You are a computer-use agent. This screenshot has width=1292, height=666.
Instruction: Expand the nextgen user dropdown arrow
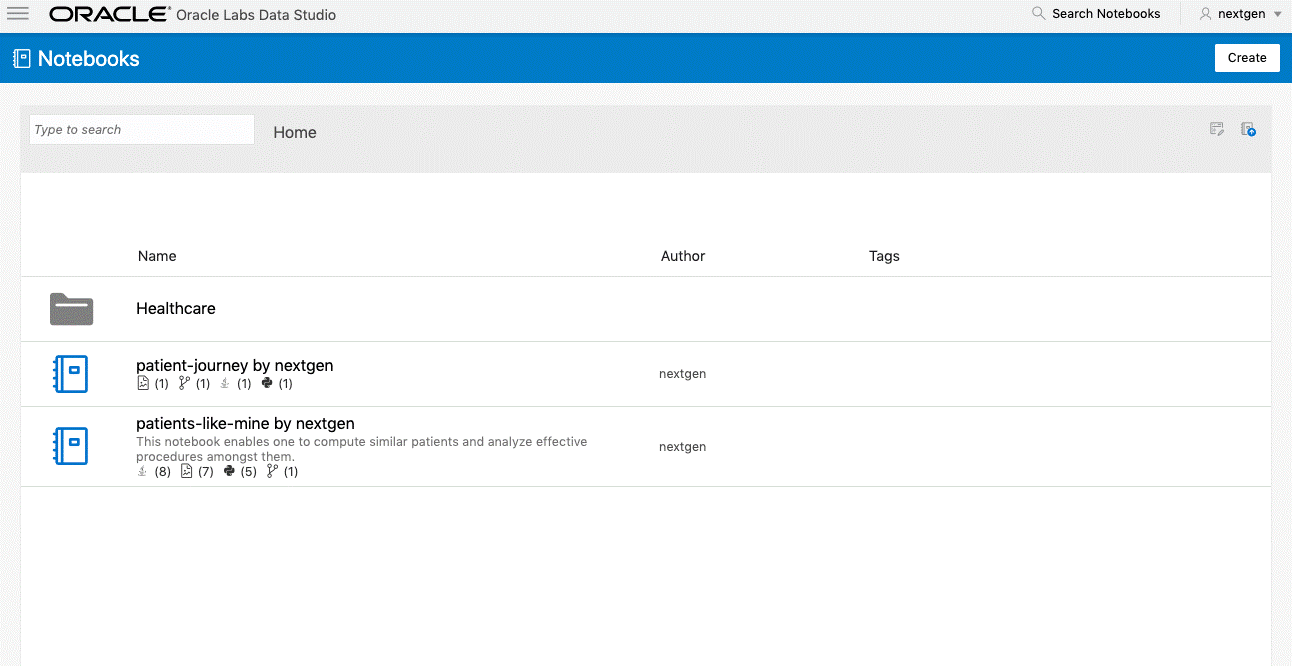[x=1277, y=15]
